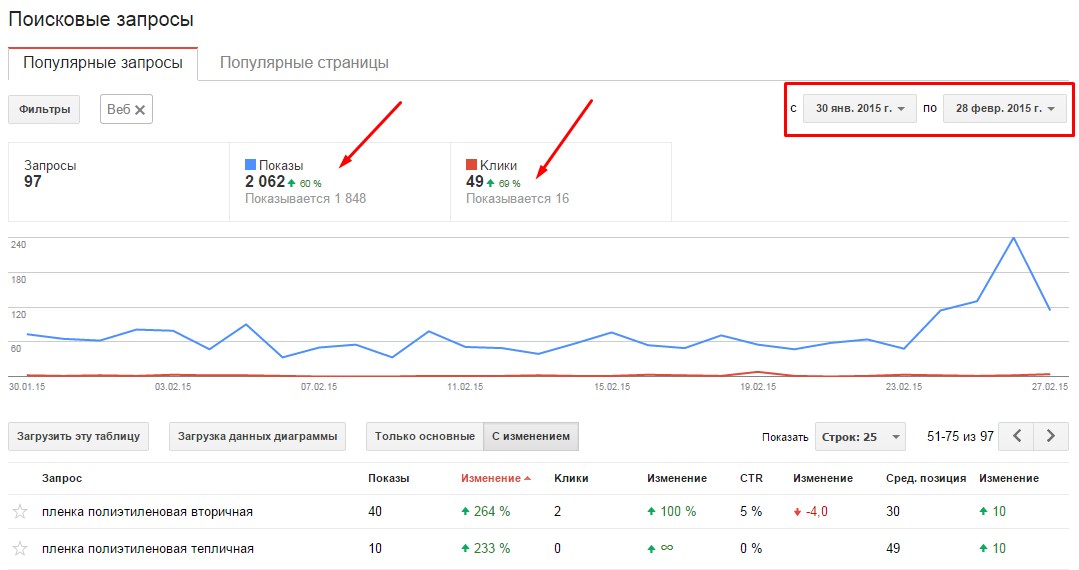The height and width of the screenshot is (570, 1079).
Task: Expand the 'Строк: 25' rows dropdown
Action: [x=860, y=437]
